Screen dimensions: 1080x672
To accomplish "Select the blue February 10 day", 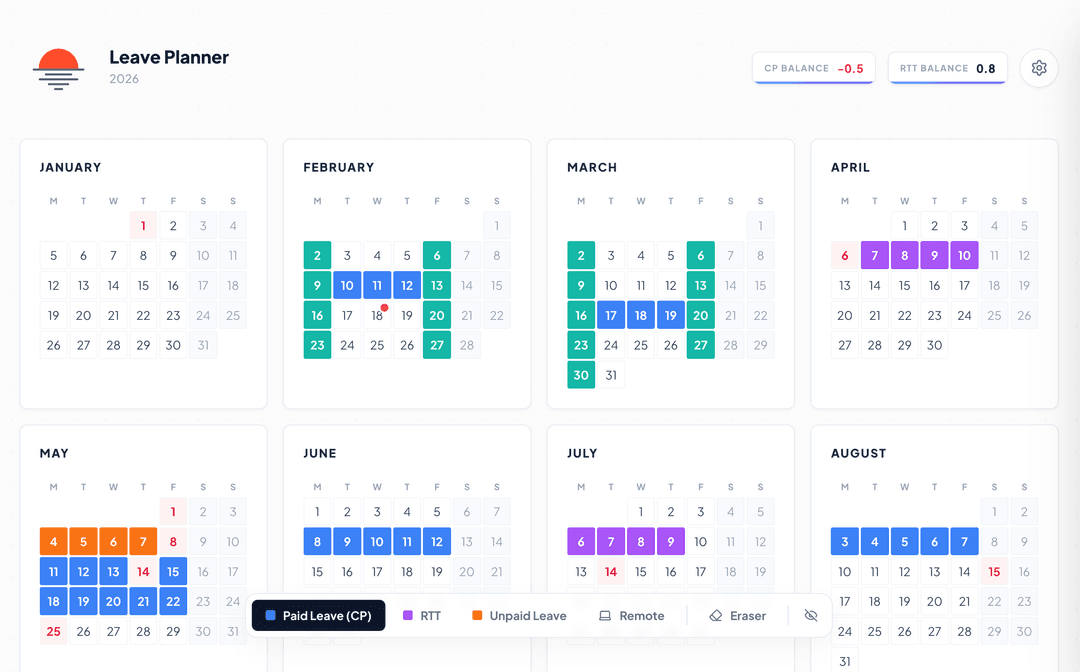I will (x=347, y=286).
